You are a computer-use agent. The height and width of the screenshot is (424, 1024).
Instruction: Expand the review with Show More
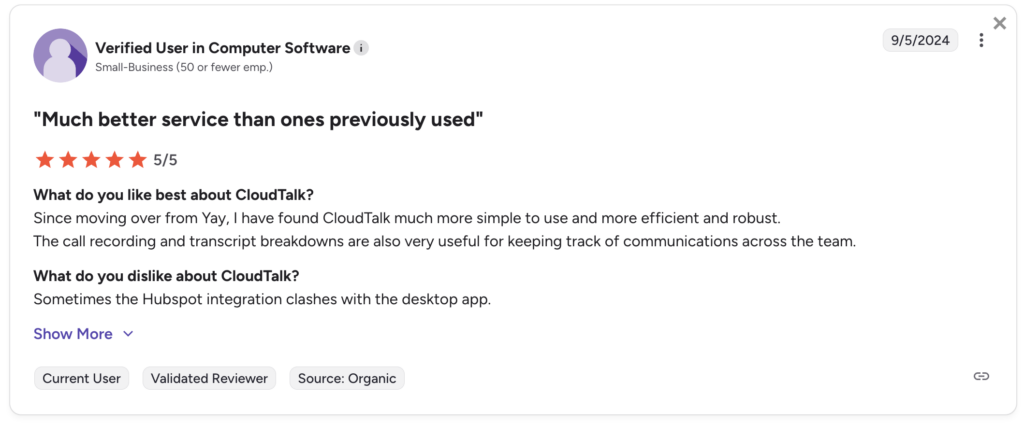pyautogui.click(x=73, y=334)
